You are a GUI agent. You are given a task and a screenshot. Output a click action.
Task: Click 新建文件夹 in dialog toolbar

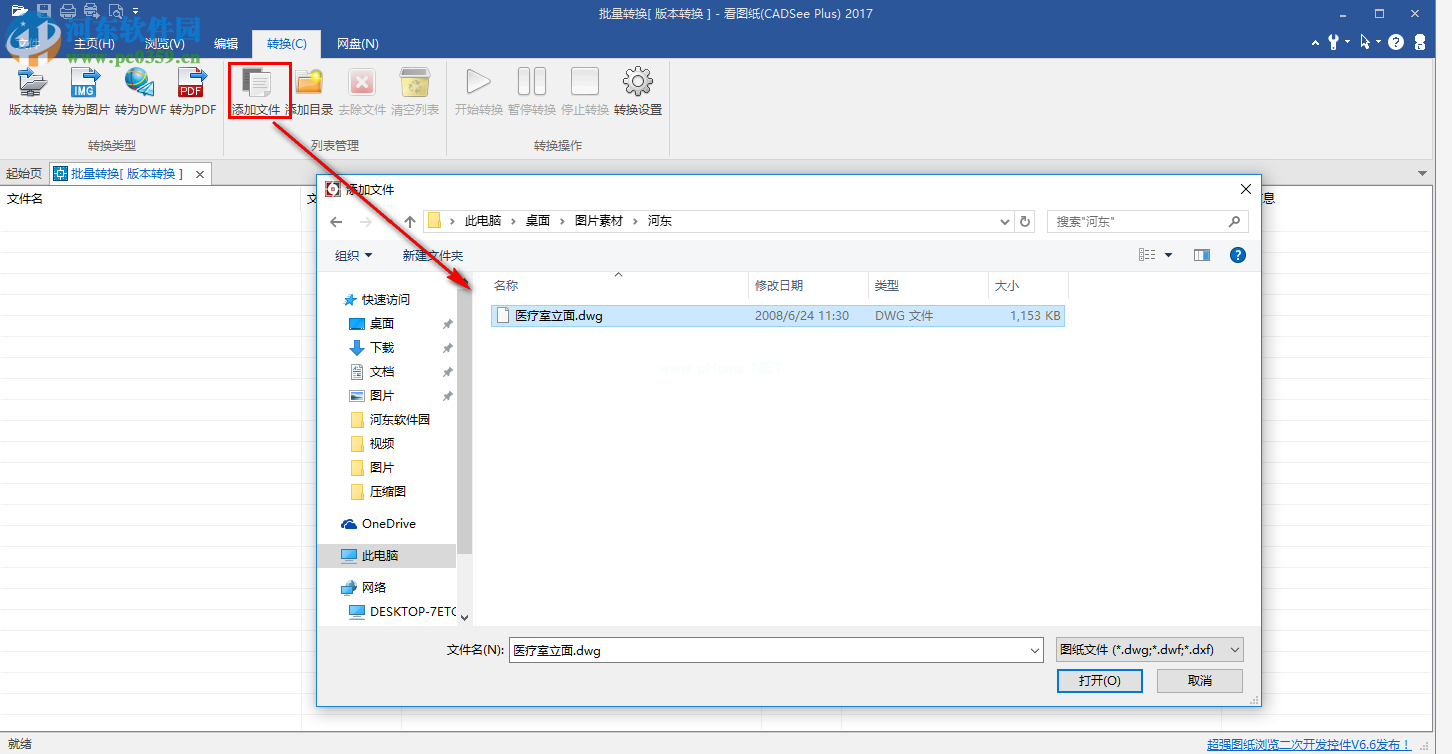433,255
